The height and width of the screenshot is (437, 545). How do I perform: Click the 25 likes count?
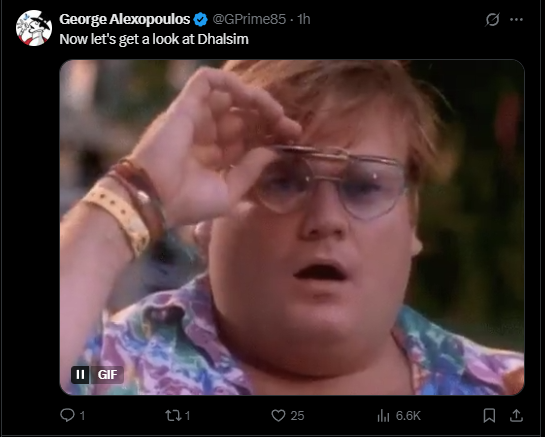pyautogui.click(x=297, y=416)
